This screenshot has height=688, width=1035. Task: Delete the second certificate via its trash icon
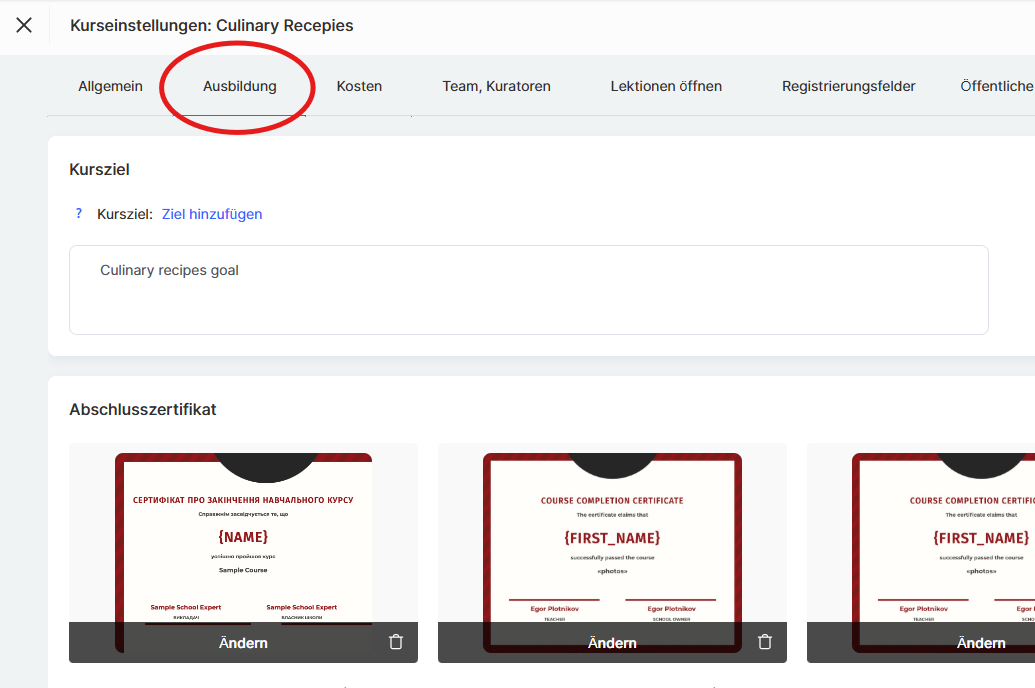(765, 642)
